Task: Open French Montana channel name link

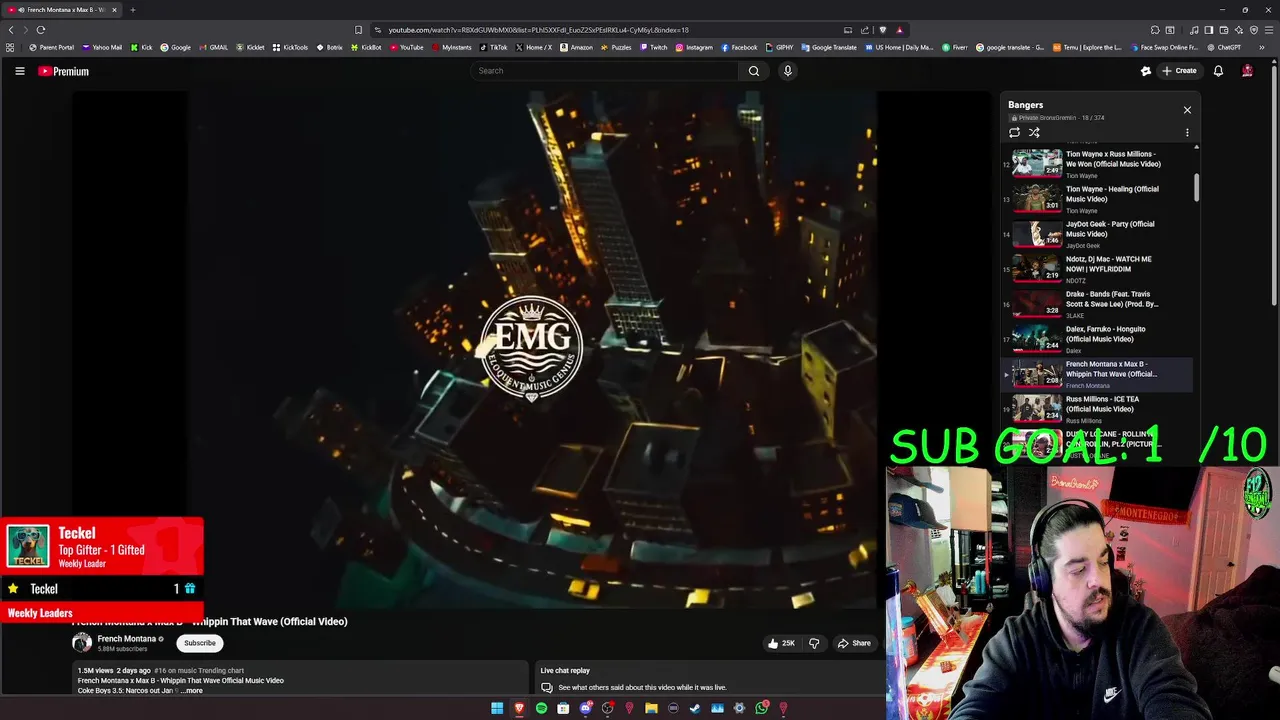Action: tap(126, 639)
